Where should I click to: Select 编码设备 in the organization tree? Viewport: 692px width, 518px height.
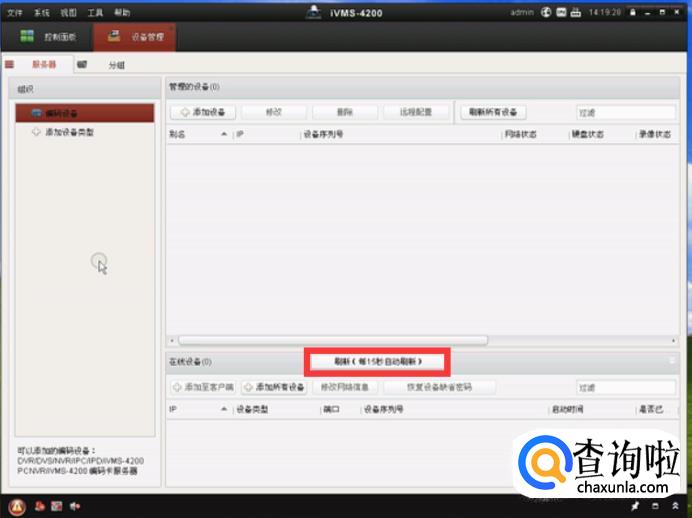85,113
